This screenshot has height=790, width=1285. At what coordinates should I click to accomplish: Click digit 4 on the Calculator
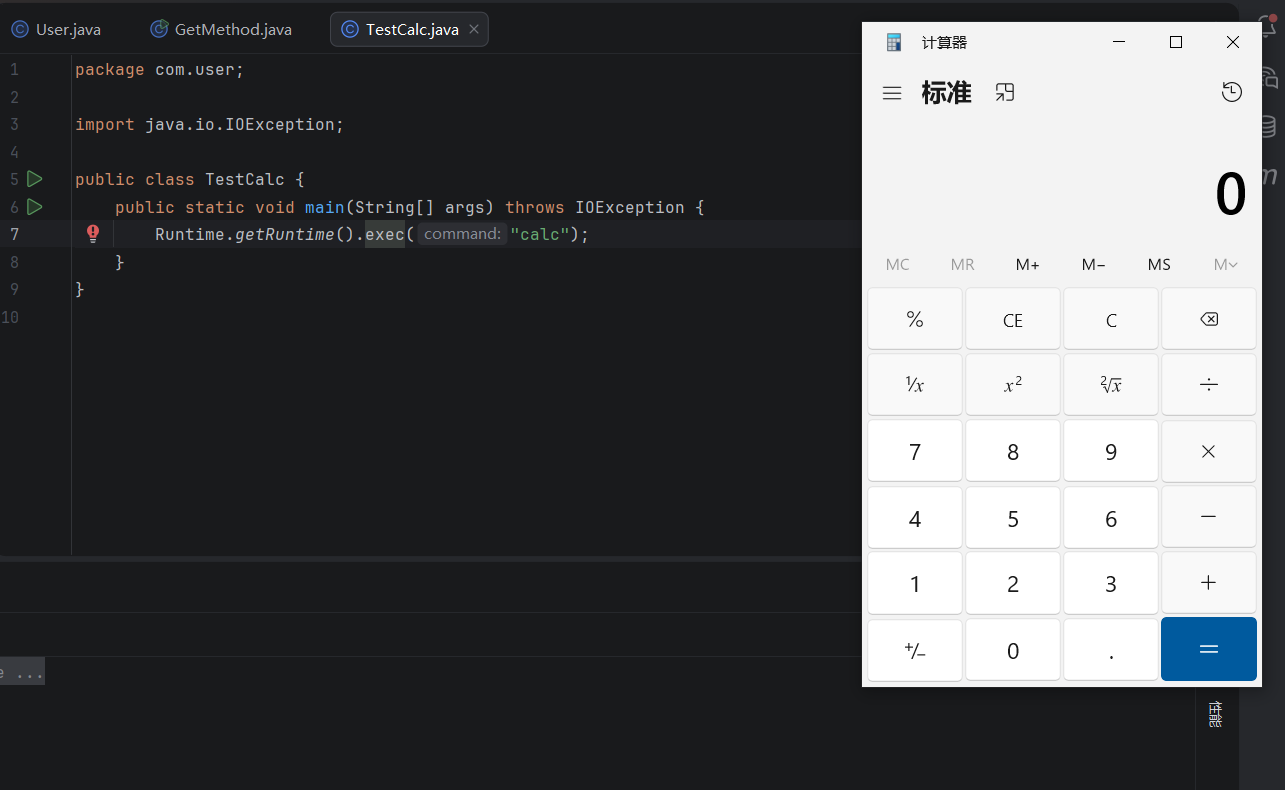click(x=914, y=517)
